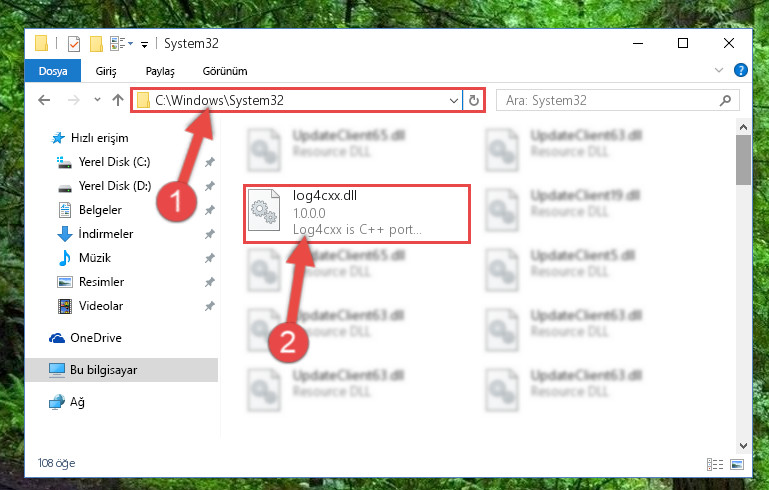
Task: Expand the ribbon with the chevron
Action: (x=718, y=70)
